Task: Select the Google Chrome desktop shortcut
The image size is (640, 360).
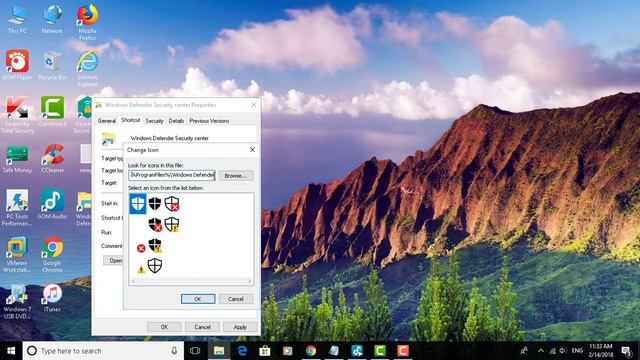Action: point(52,255)
